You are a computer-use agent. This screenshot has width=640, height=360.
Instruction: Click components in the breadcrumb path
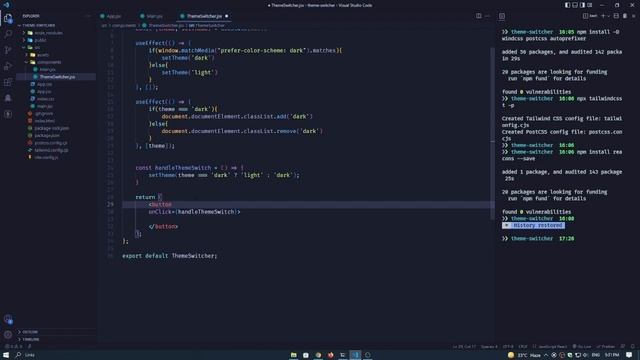pos(124,25)
